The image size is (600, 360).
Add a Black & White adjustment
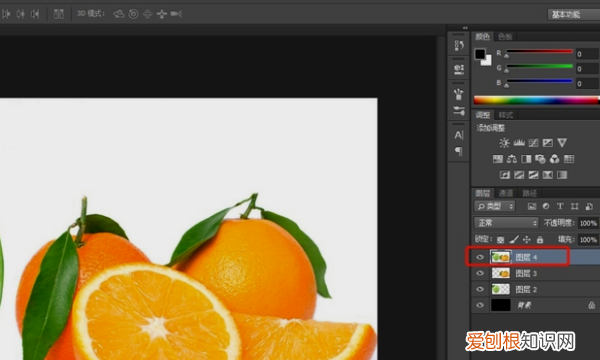[526, 159]
